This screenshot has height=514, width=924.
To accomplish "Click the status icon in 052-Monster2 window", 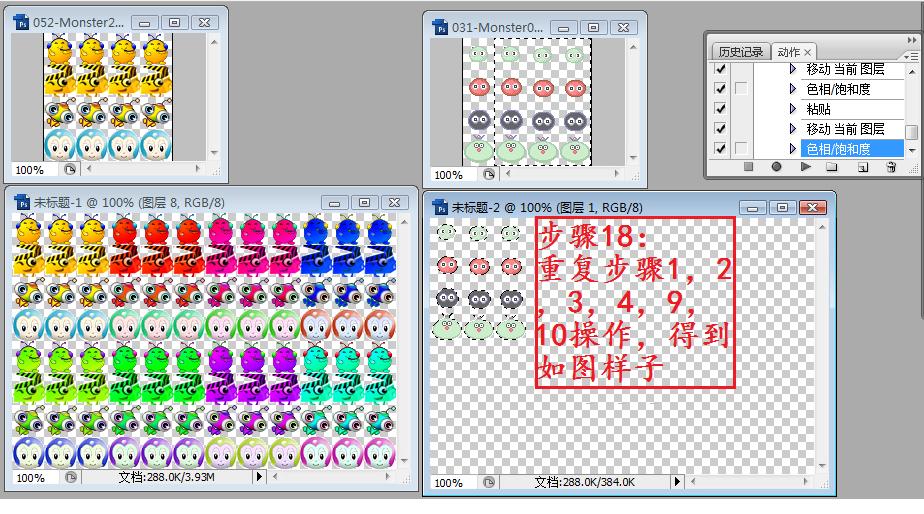I will click(70, 170).
